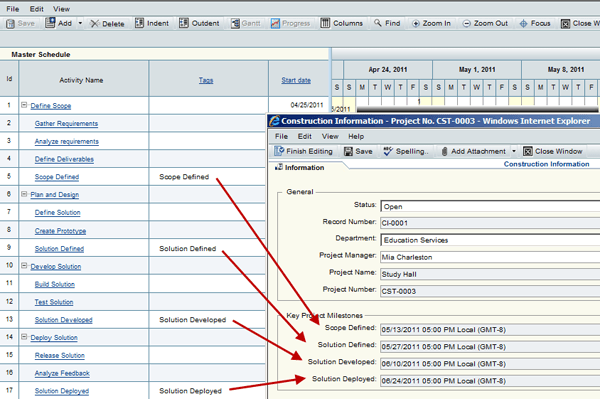
Task: Open the Analyze requirements activity
Action: 67,141
